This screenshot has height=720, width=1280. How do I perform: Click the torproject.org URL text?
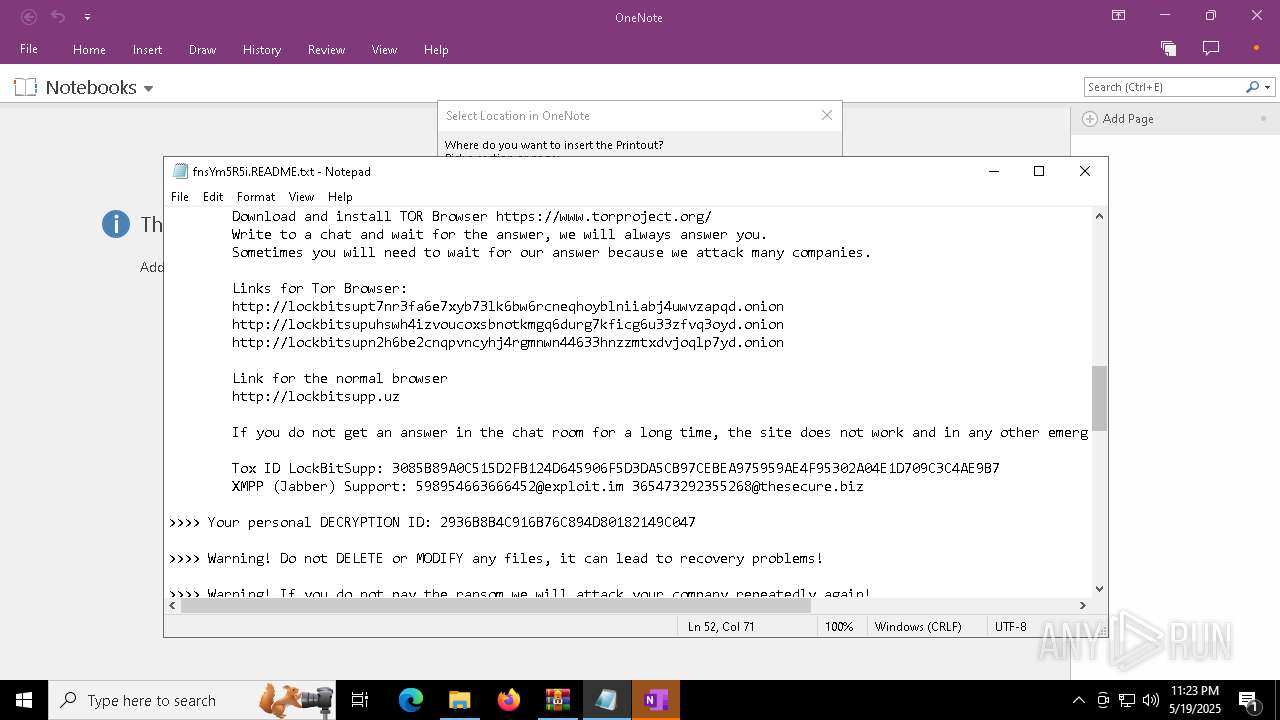tap(604, 216)
